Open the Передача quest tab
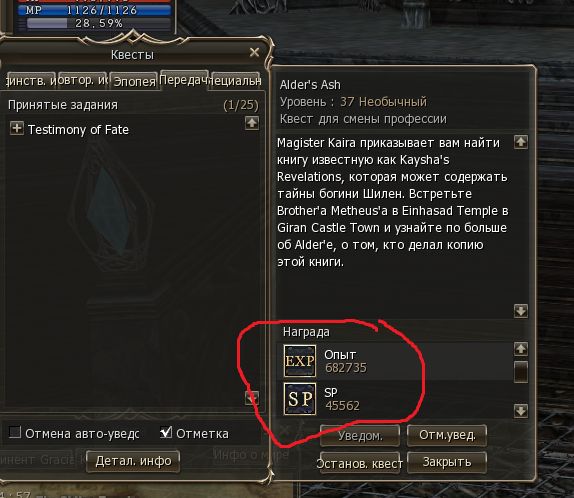574x498 pixels. coord(184,80)
